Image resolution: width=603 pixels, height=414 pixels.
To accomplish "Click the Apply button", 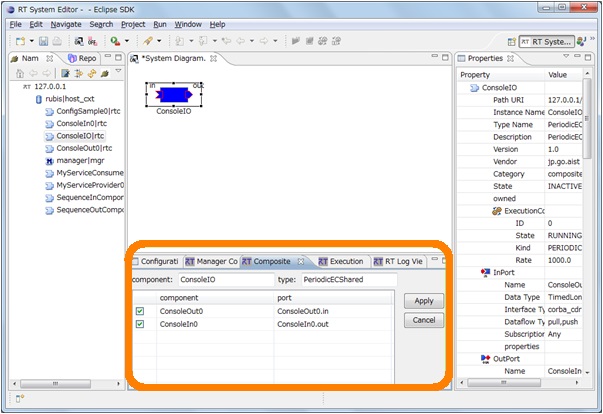I will 424,301.
